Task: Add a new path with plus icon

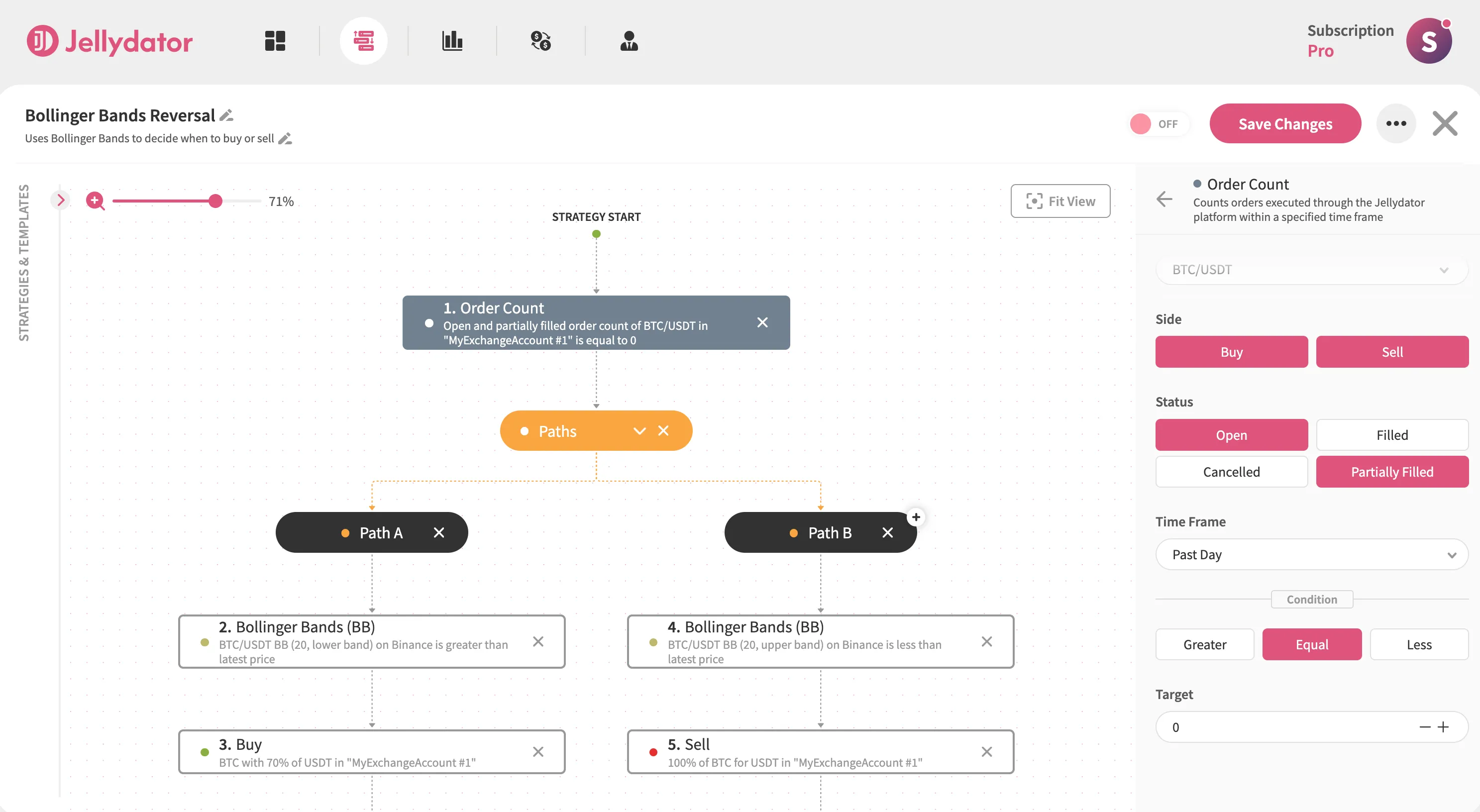Action: (x=916, y=517)
